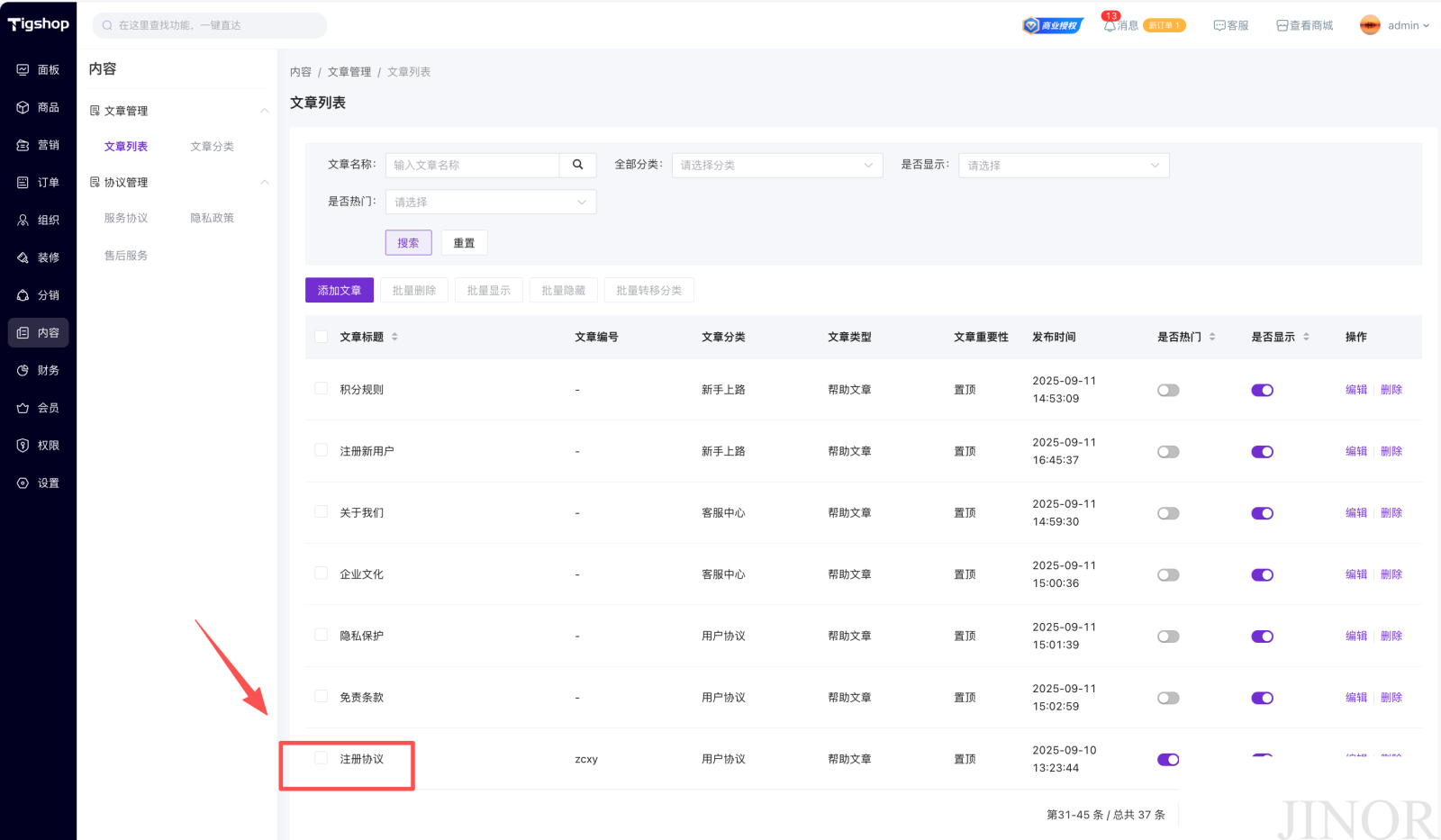Open the 是否热门 filter dropdown
The width and height of the screenshot is (1441, 840).
pos(491,202)
